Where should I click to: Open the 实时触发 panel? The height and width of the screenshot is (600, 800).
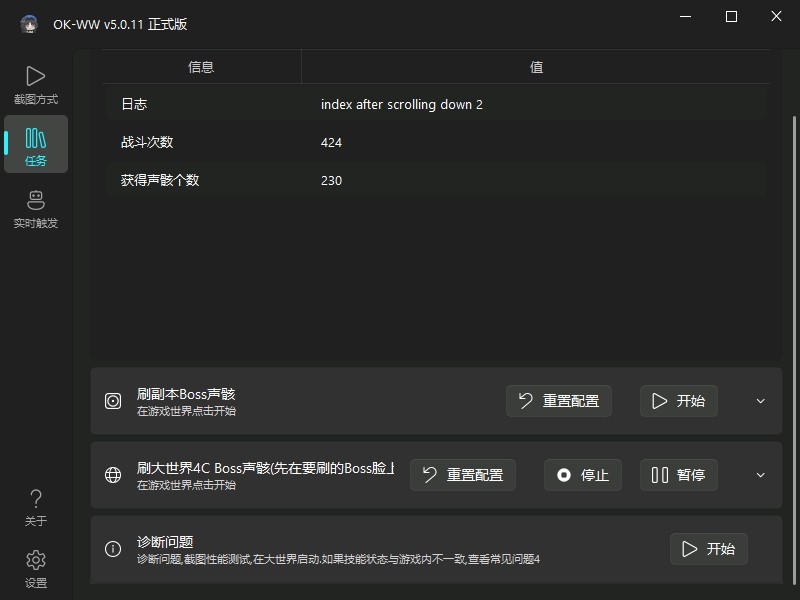(36, 208)
